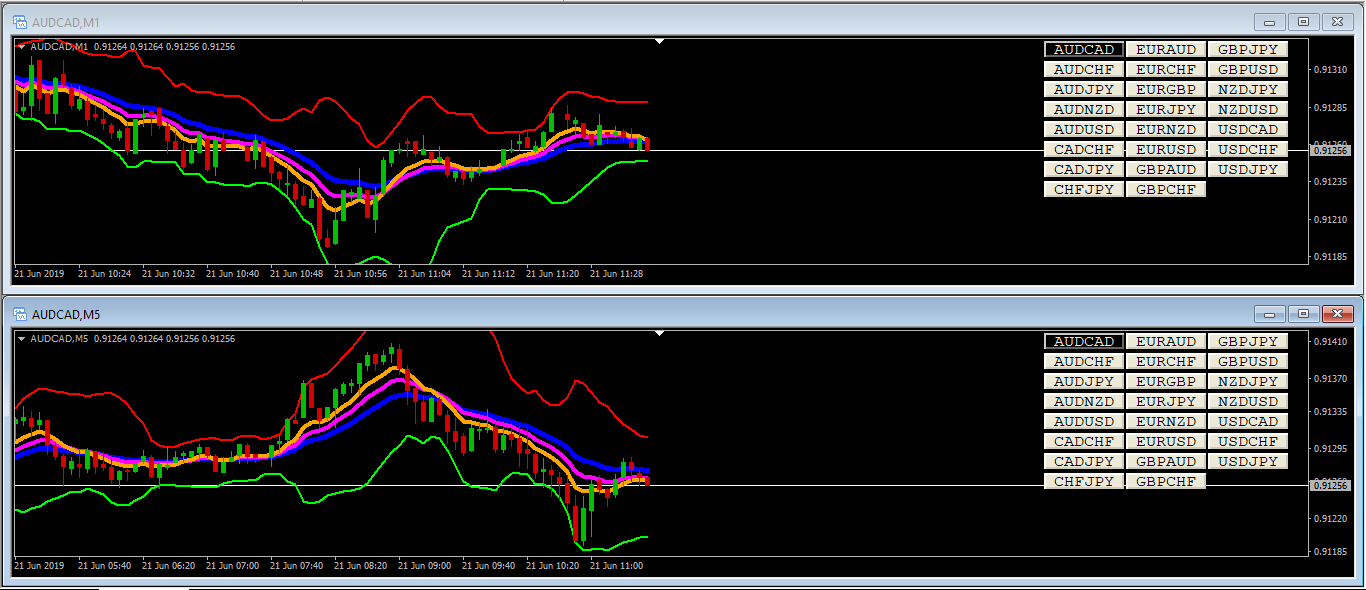This screenshot has width=1366, height=590.
Task: Load GBPAUD in the M5 window
Action: coord(1166,461)
